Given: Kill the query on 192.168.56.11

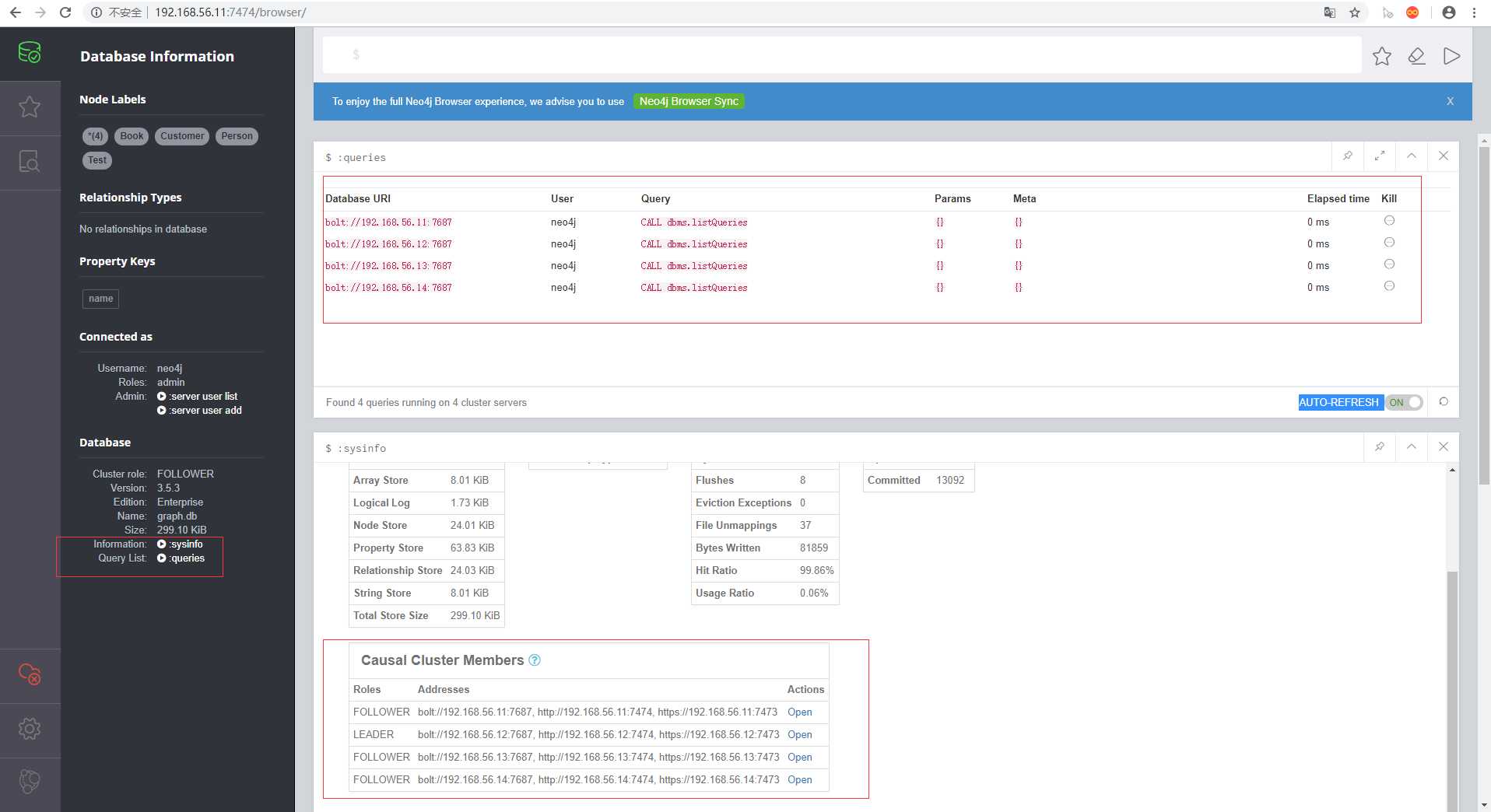Looking at the screenshot, I should 1389,221.
